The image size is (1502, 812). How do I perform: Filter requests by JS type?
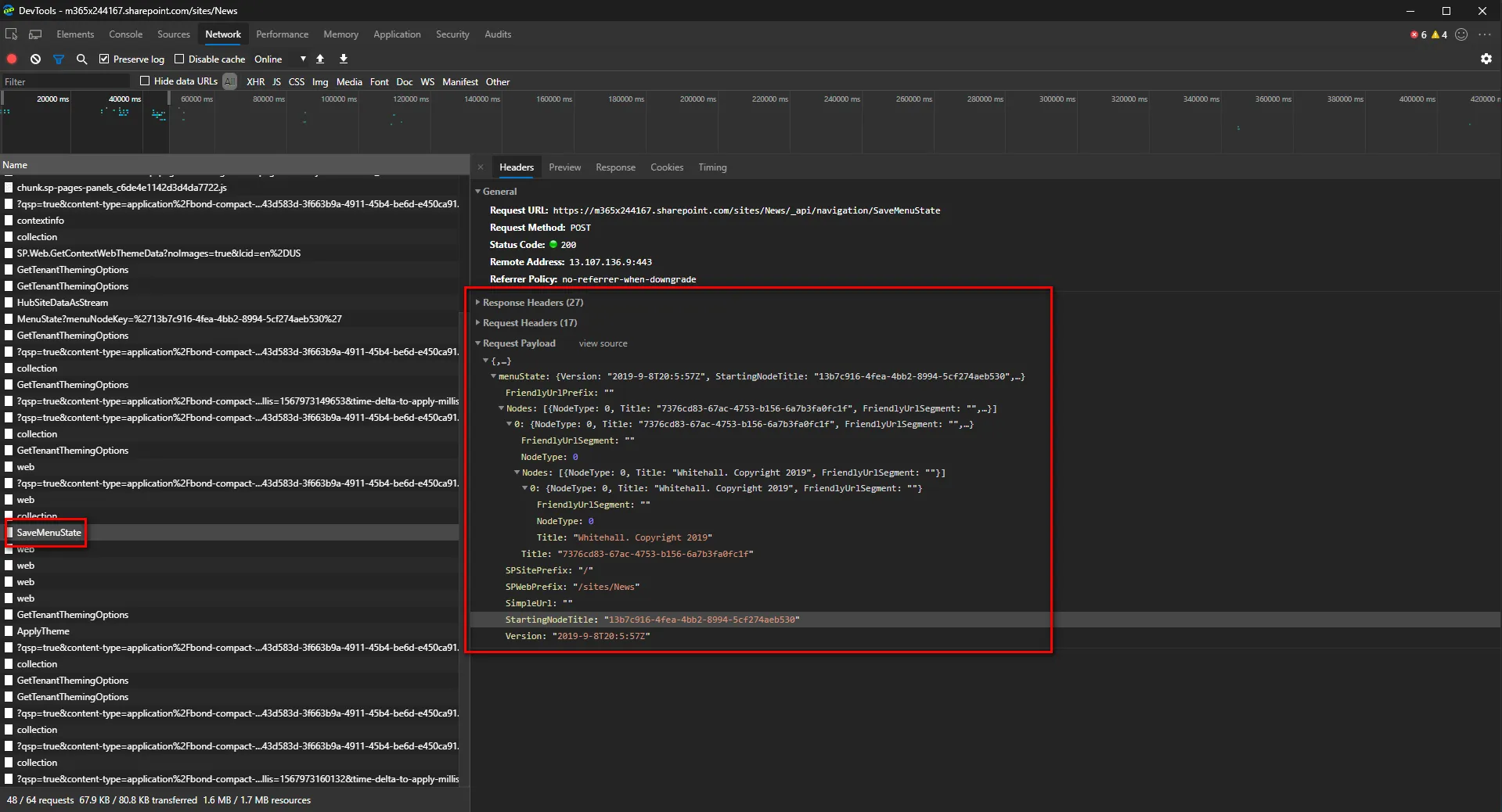[276, 81]
